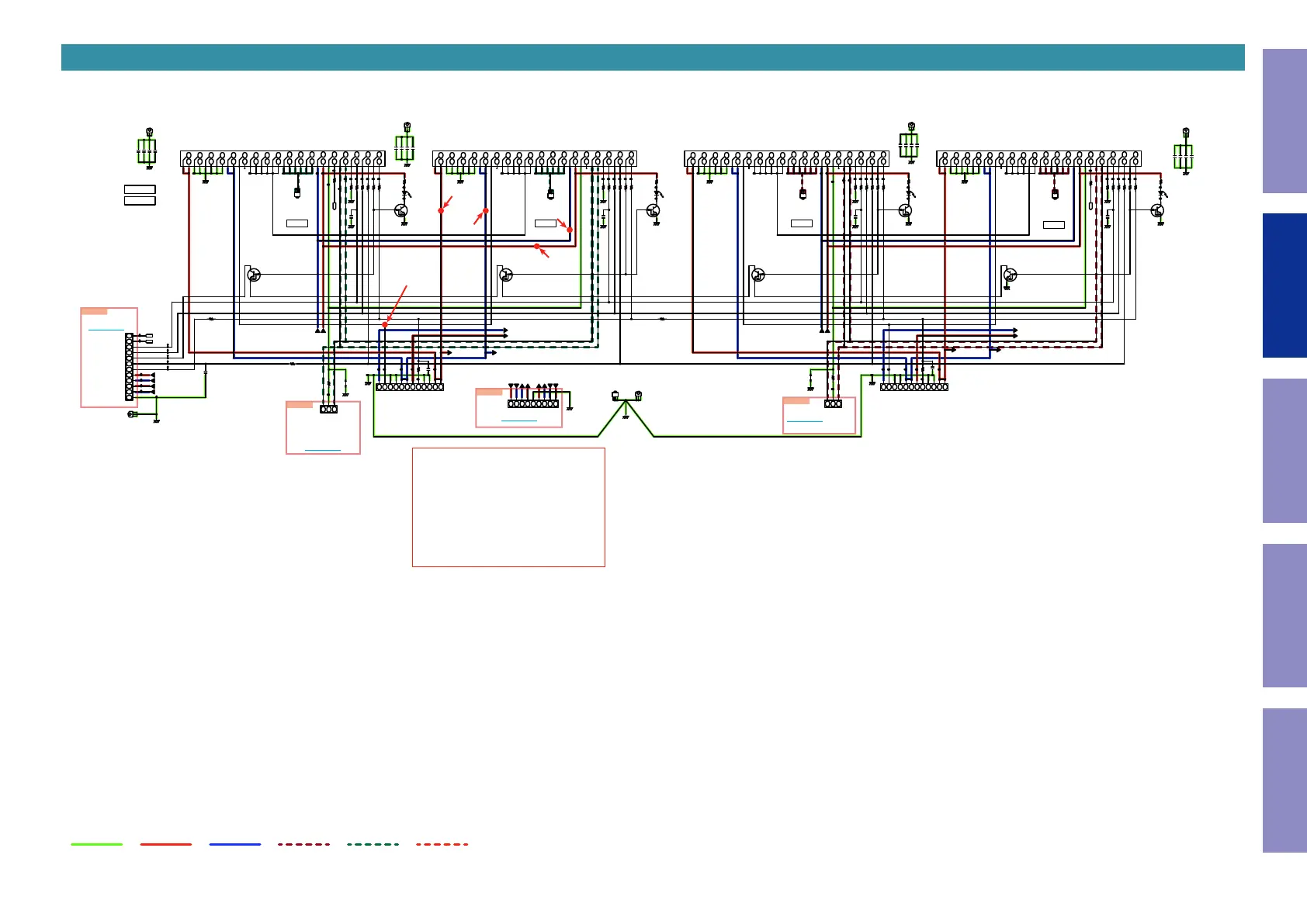This screenshot has width=1307, height=924.
Task: Follow the link in the pink box on the right half
Action: point(805,421)
